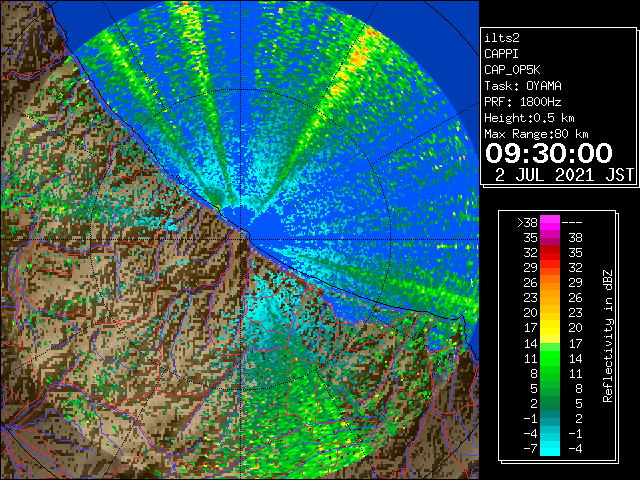Click the "CAPPI" product label
This screenshot has width=640, height=480.
[501, 54]
